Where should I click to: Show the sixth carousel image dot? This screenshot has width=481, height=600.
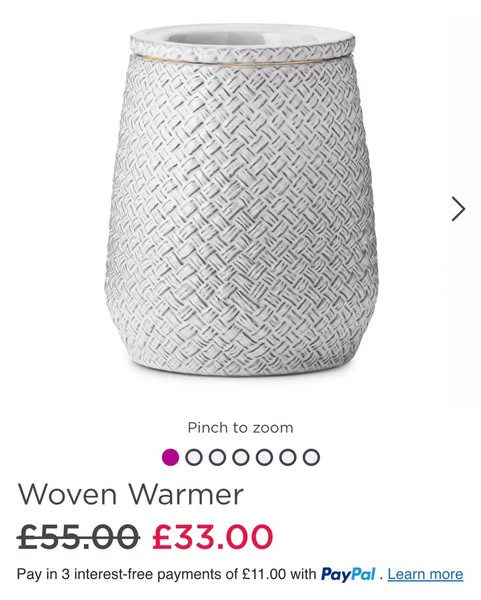click(x=288, y=457)
